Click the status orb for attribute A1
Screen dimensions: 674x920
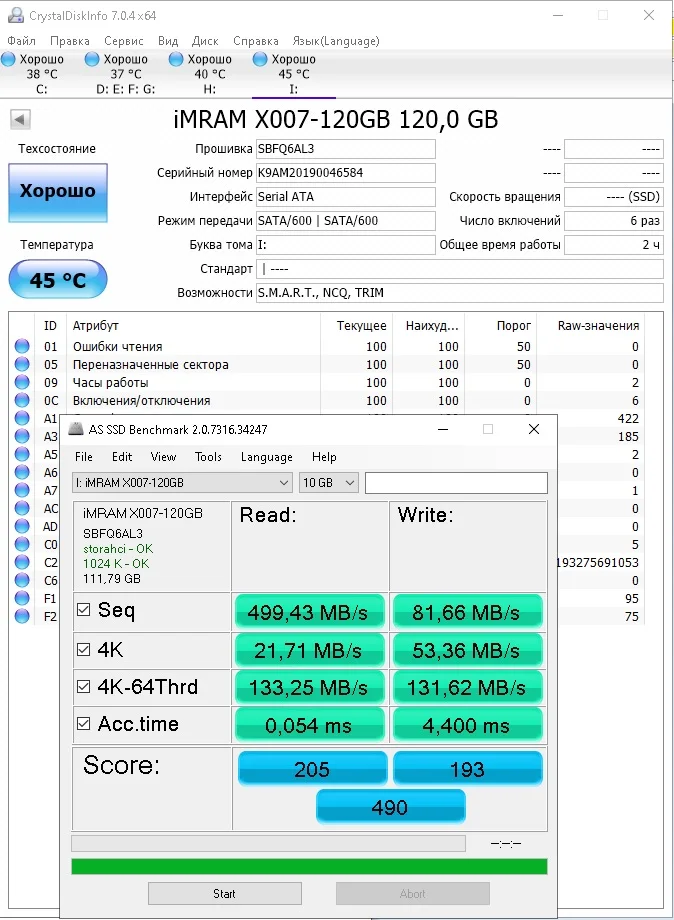click(x=22, y=418)
